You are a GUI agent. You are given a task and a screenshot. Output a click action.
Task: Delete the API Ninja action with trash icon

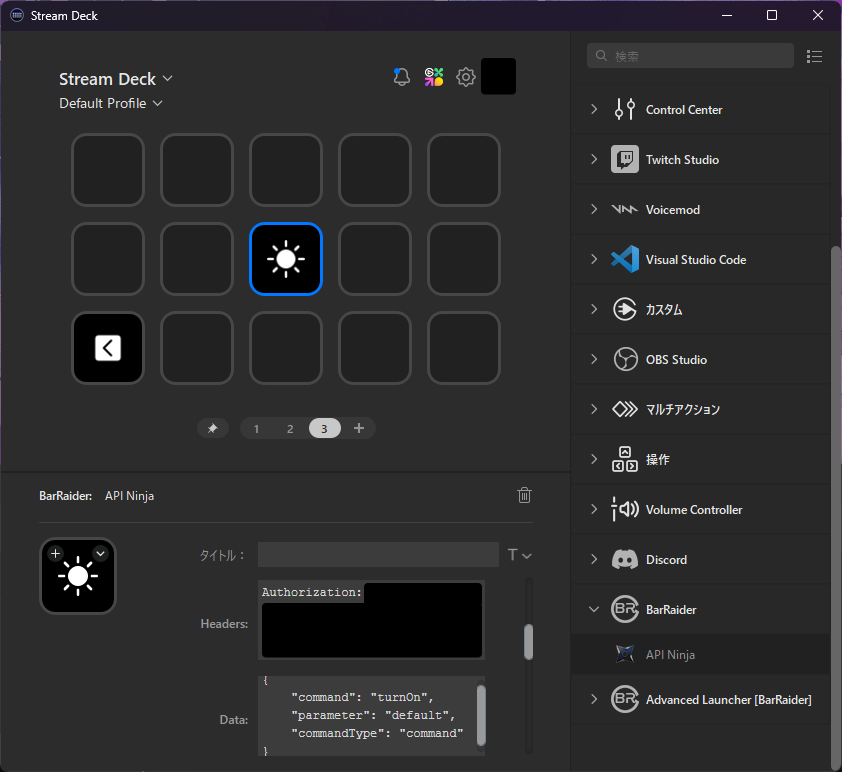coord(524,495)
